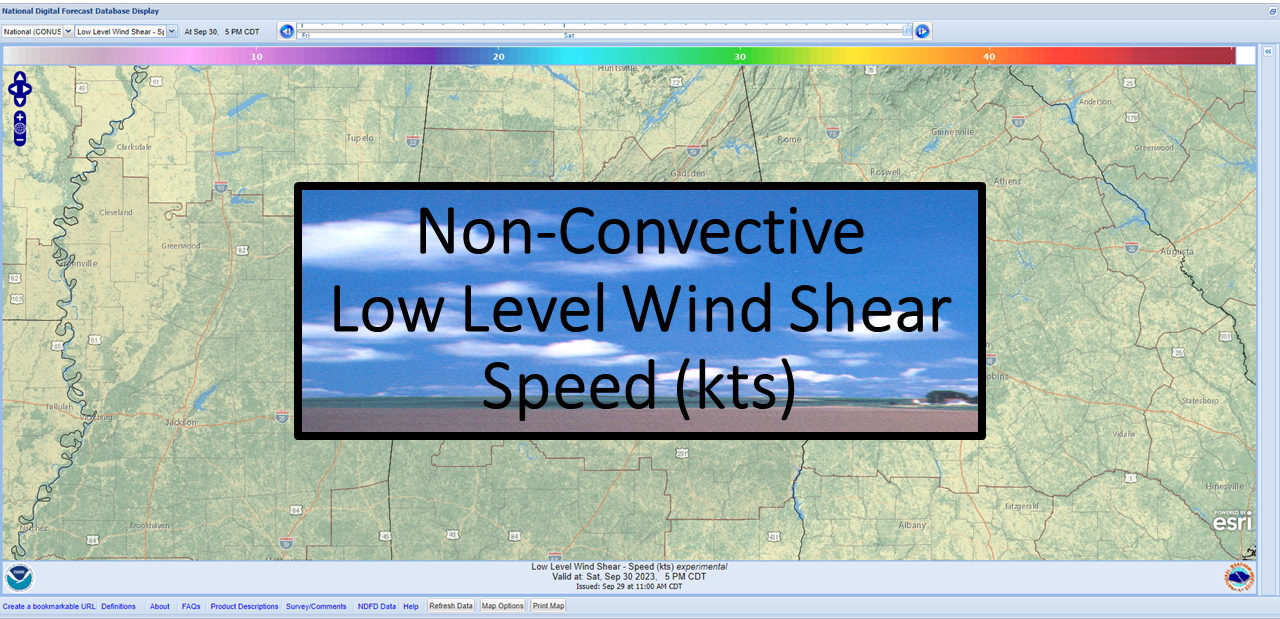Click the Sat mark on the timeline
This screenshot has height=619, width=1280.
point(569,35)
